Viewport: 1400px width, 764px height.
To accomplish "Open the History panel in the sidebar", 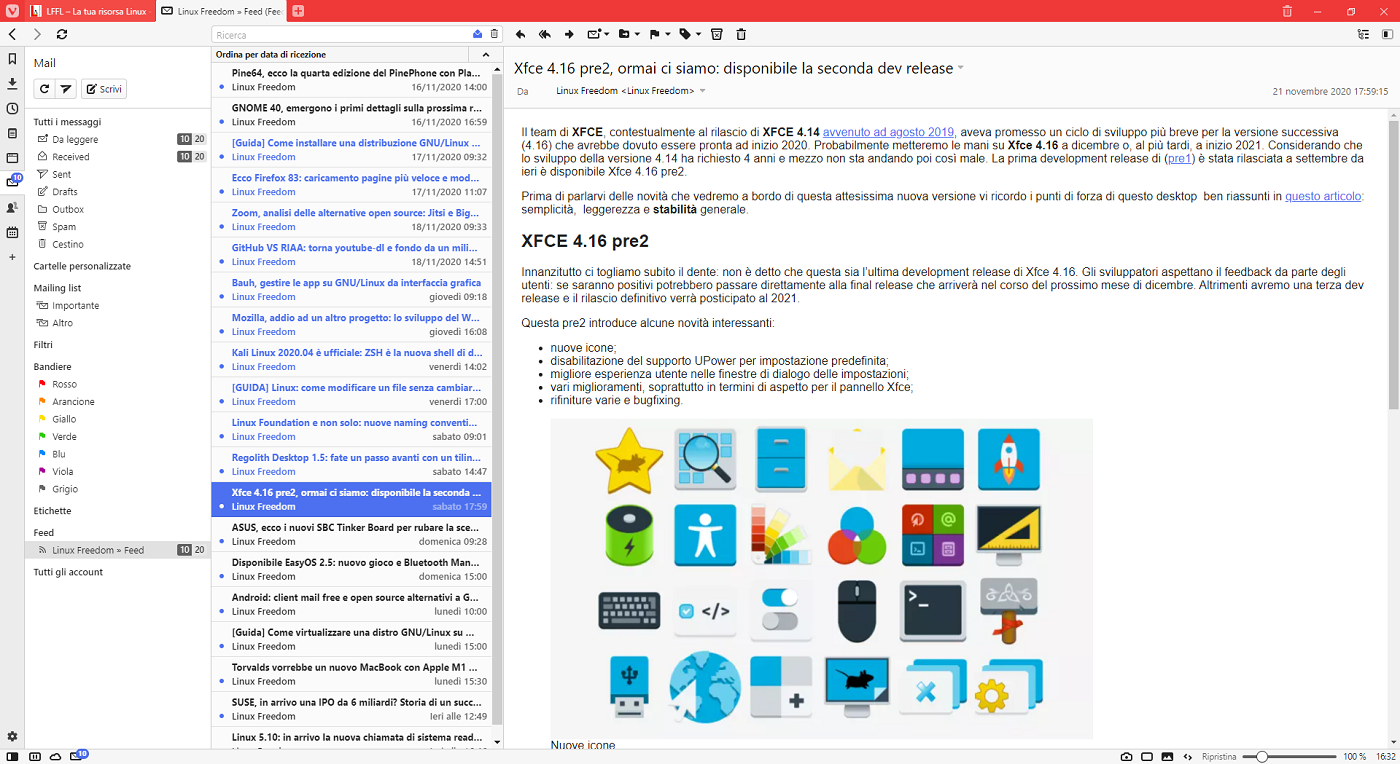I will pyautogui.click(x=12, y=108).
